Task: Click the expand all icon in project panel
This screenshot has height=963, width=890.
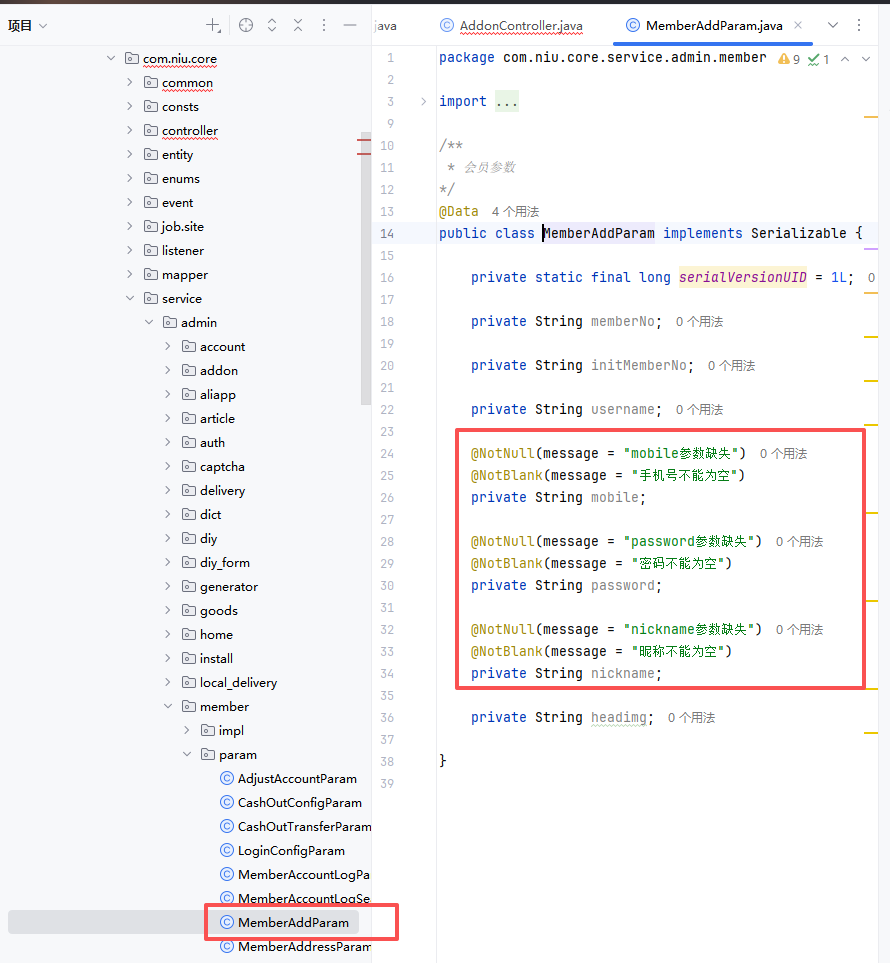Action: pos(272,25)
